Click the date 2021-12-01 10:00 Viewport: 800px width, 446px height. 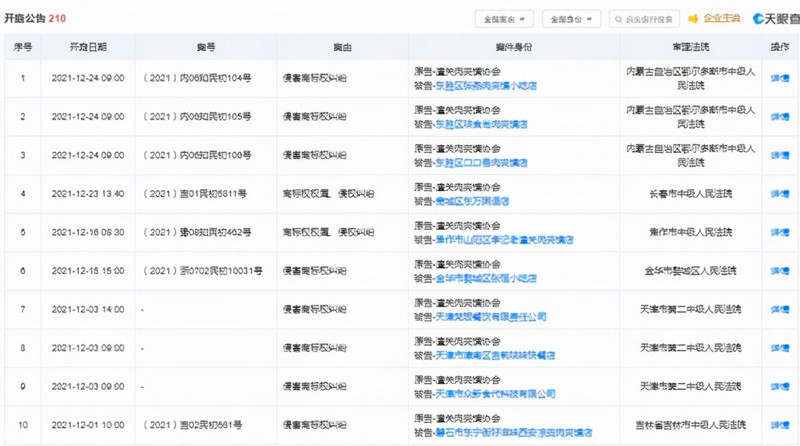click(88, 425)
